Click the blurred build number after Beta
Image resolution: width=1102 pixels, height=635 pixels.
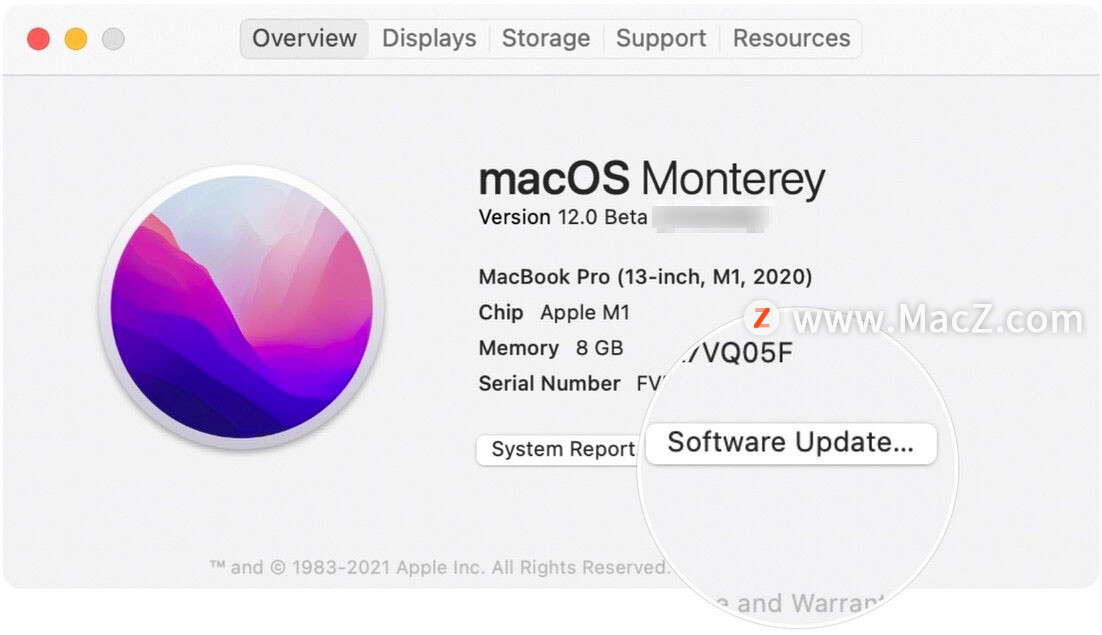(x=710, y=218)
